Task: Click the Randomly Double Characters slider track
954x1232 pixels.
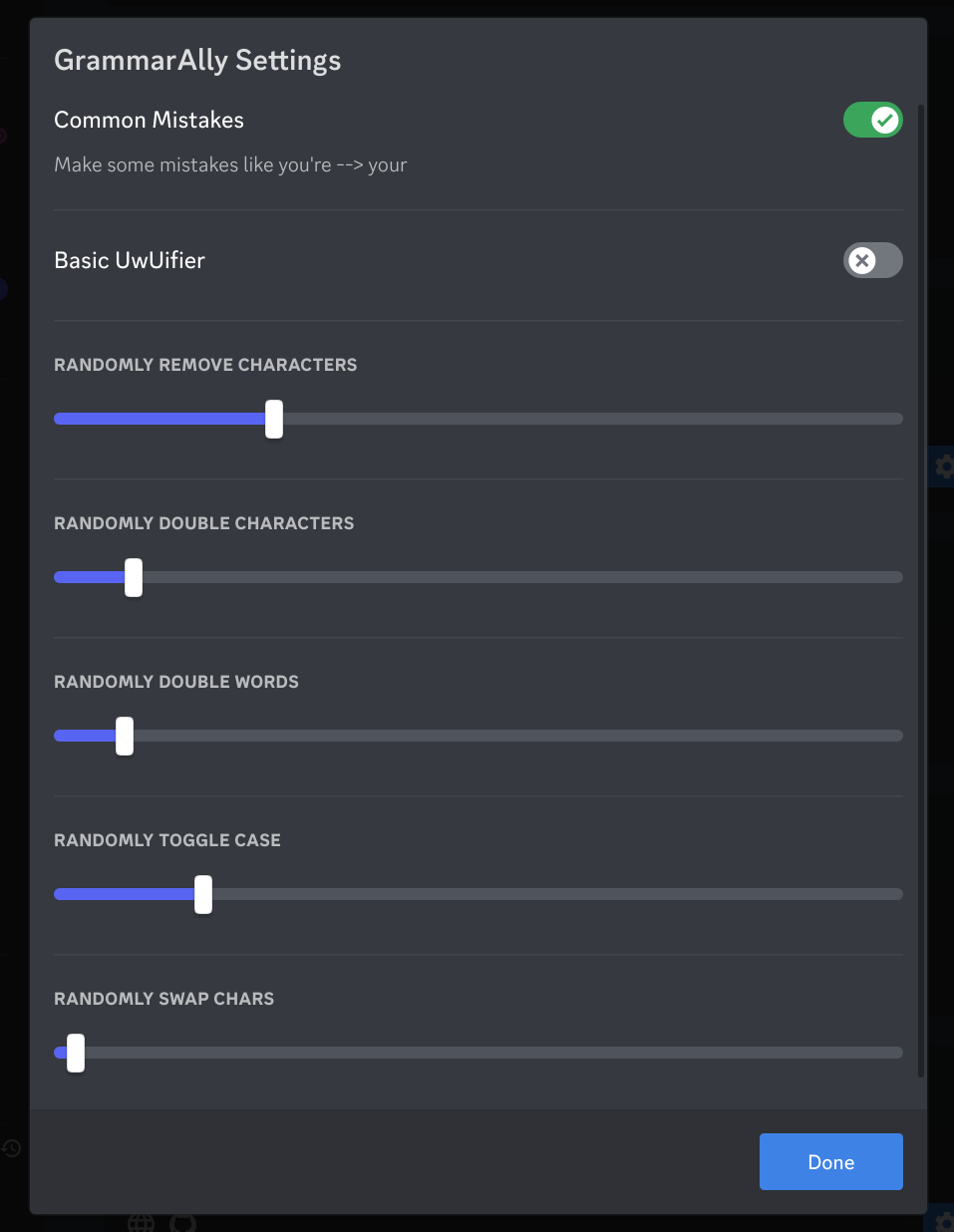Action: coord(478,576)
